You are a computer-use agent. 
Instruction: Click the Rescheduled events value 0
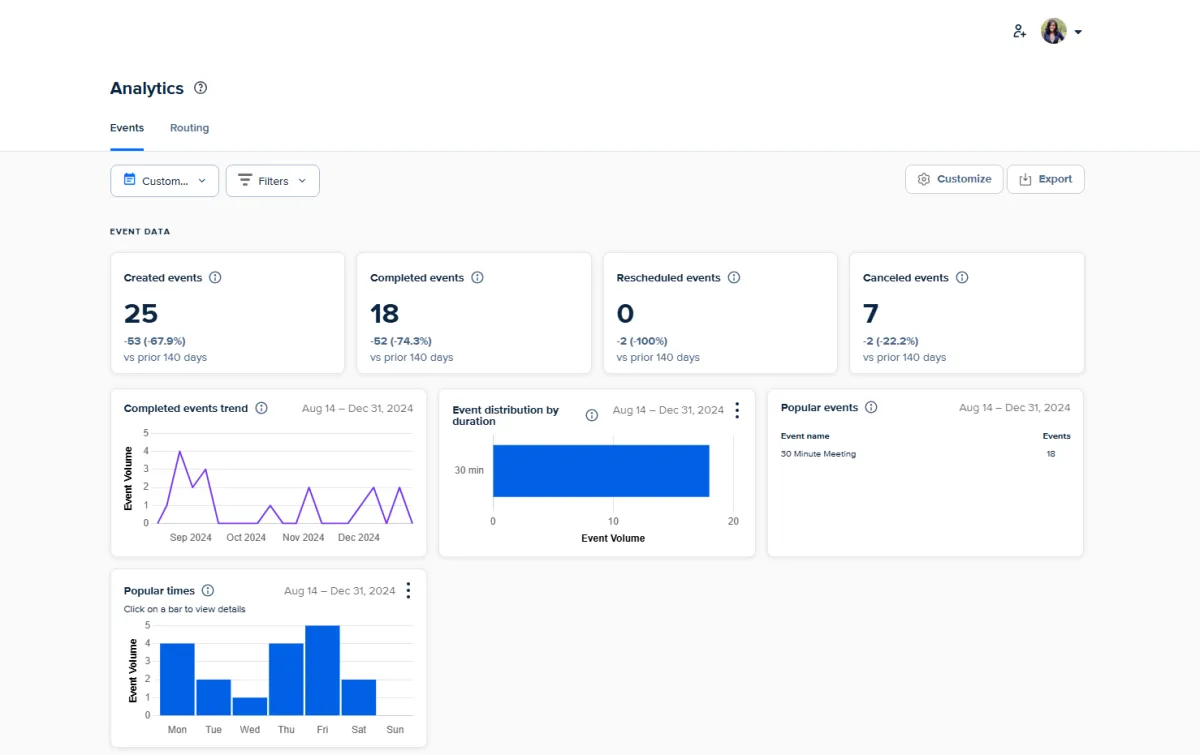(x=625, y=313)
